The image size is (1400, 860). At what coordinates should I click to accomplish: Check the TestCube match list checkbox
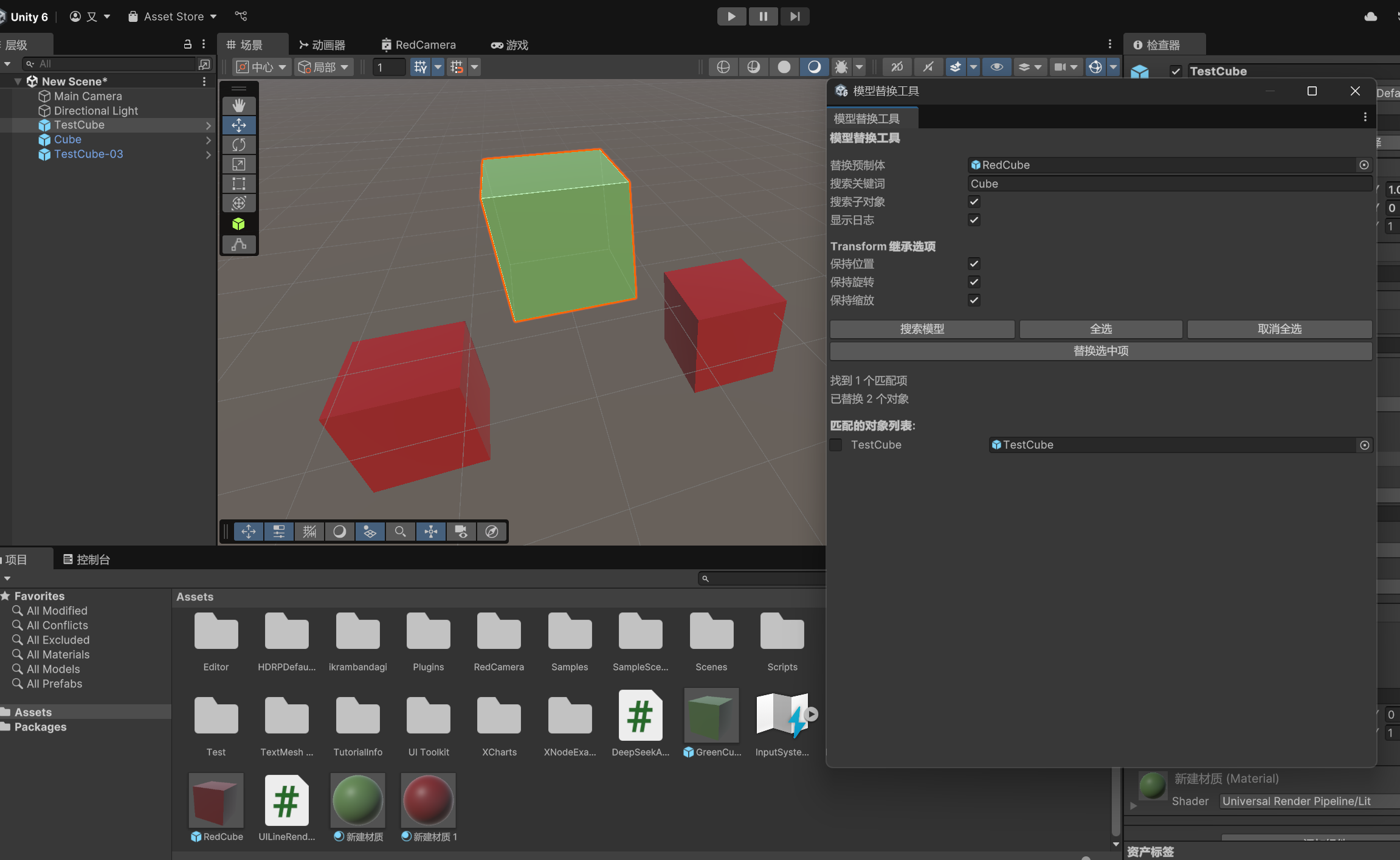tap(836, 445)
